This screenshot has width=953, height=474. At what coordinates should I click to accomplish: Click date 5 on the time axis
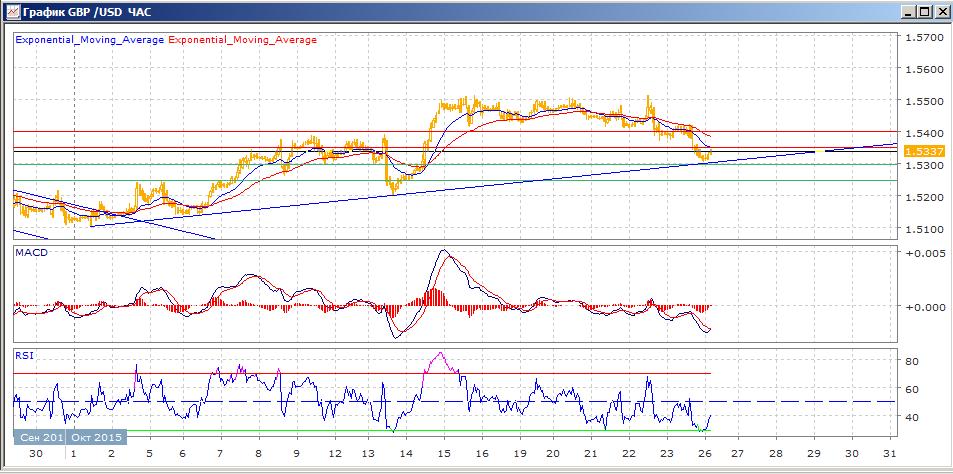click(149, 453)
